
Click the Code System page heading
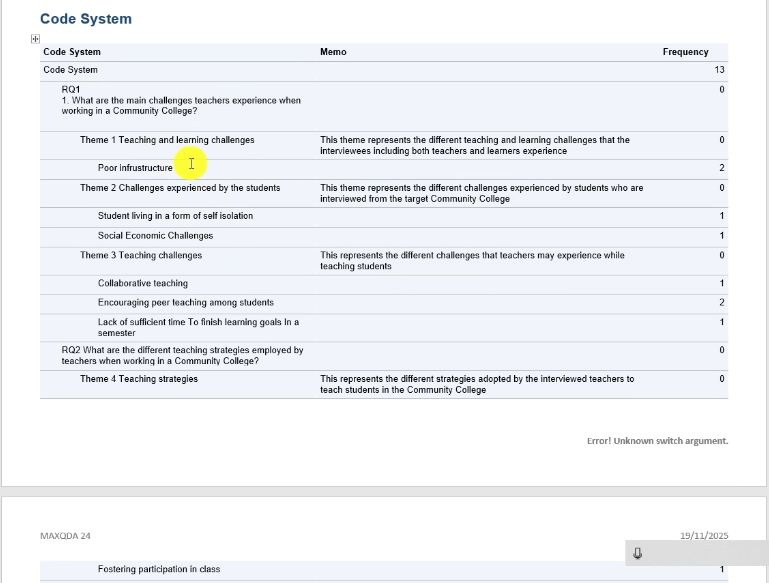pos(86,19)
